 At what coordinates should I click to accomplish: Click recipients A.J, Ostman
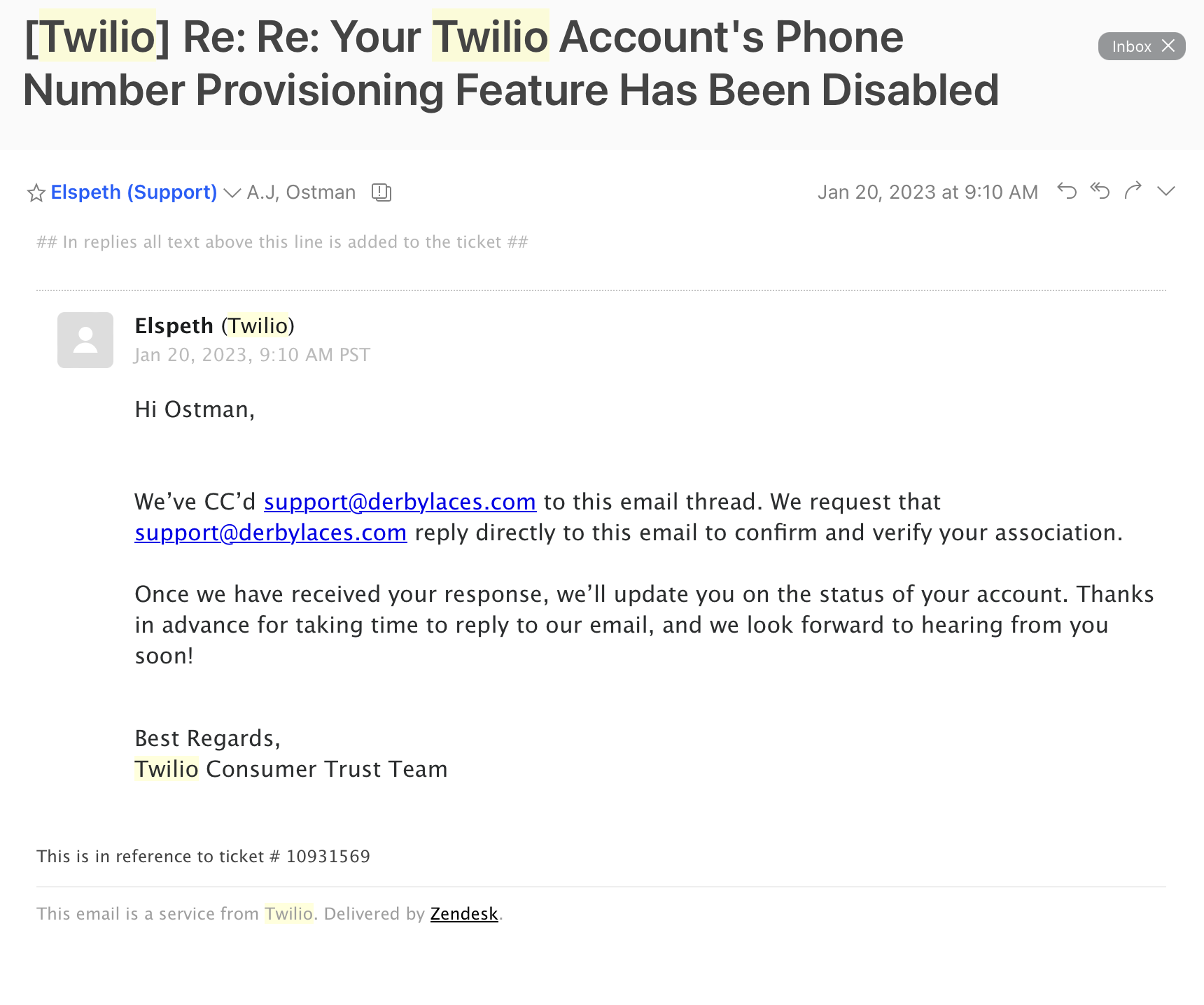click(x=301, y=192)
